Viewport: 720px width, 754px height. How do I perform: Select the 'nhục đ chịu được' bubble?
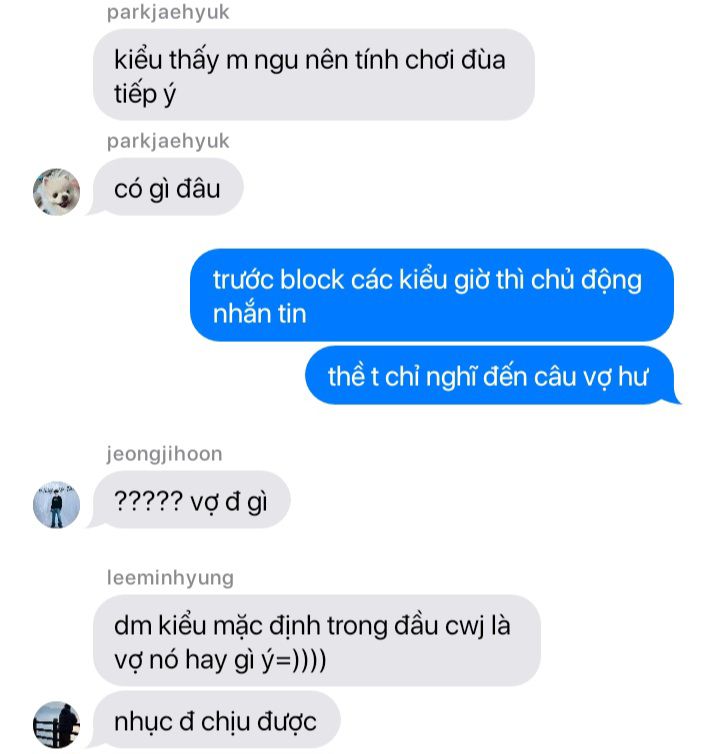(x=216, y=720)
